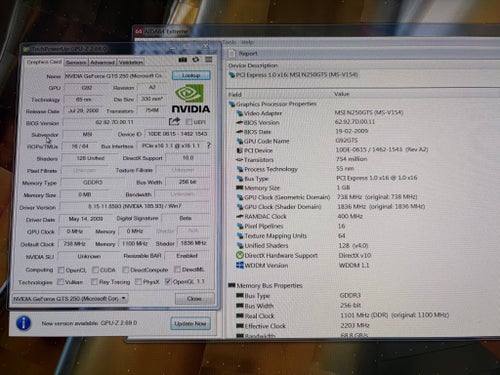This screenshot has width=500, height=375.
Task: Click the AIDA64 Report page icon
Action: pyautogui.click(x=232, y=53)
